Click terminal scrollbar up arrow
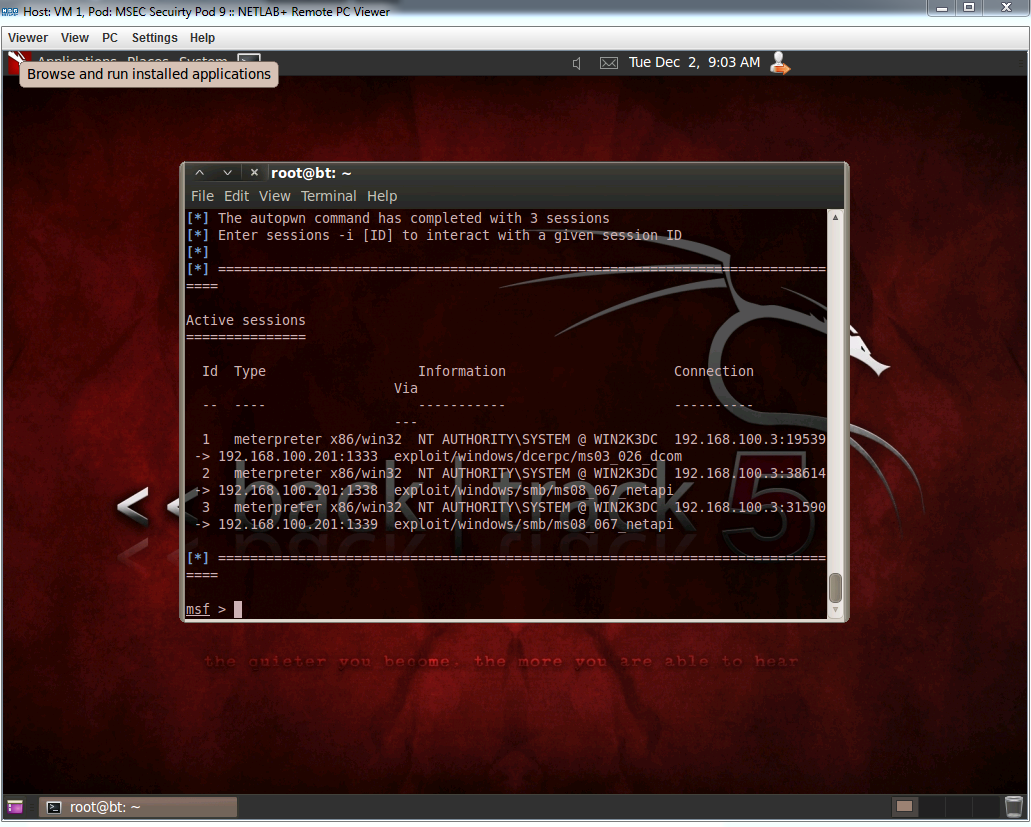 click(835, 217)
